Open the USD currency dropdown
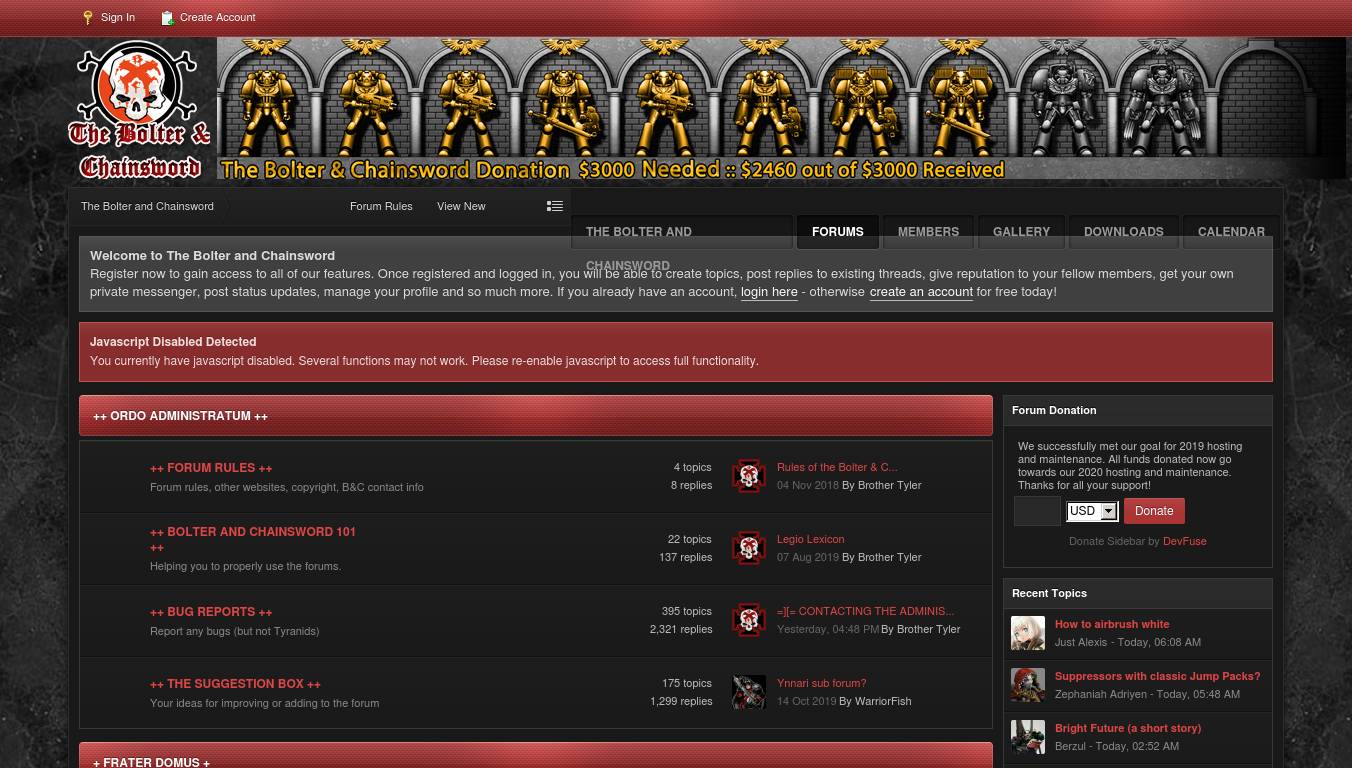 click(x=1092, y=511)
